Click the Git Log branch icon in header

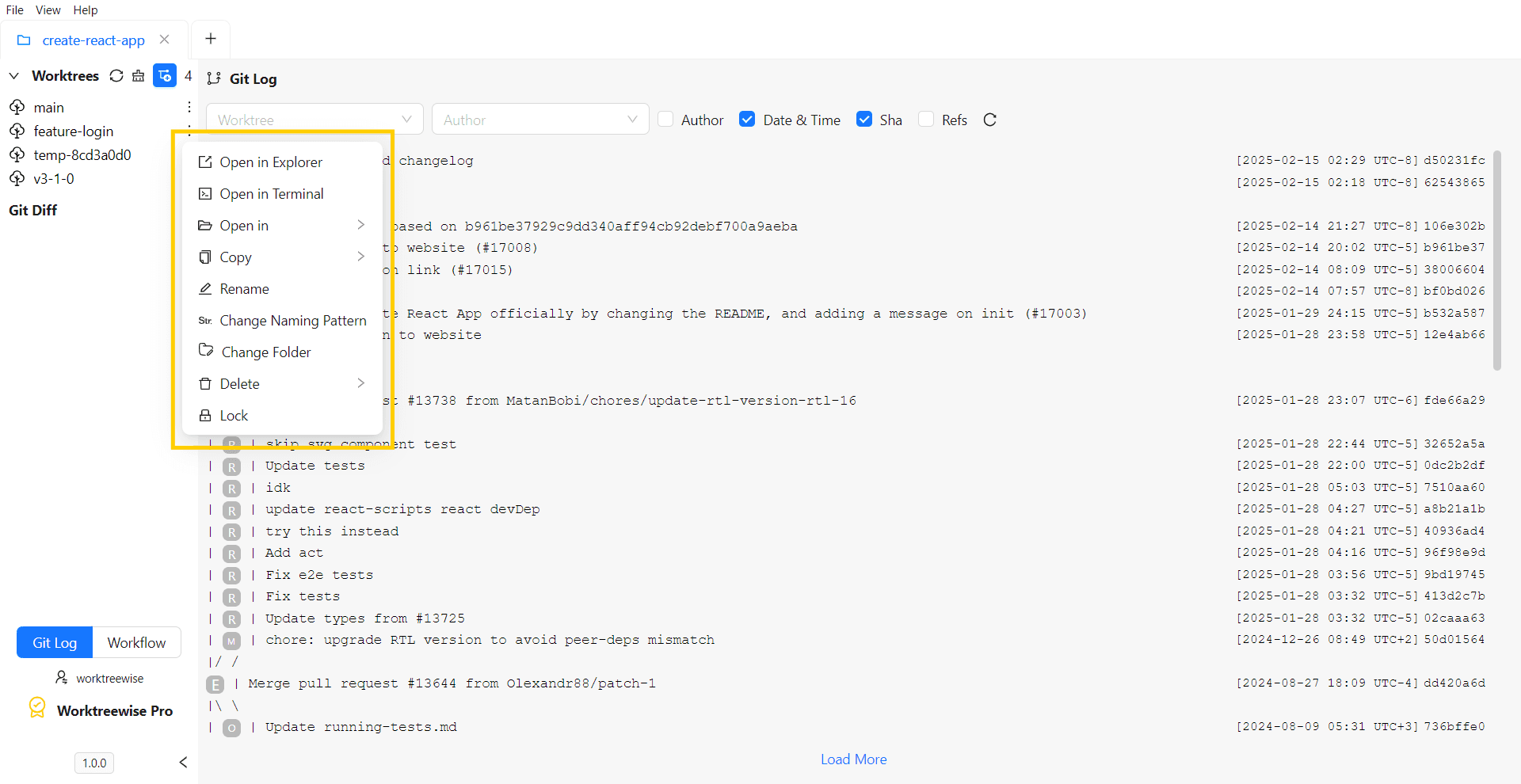[214, 78]
